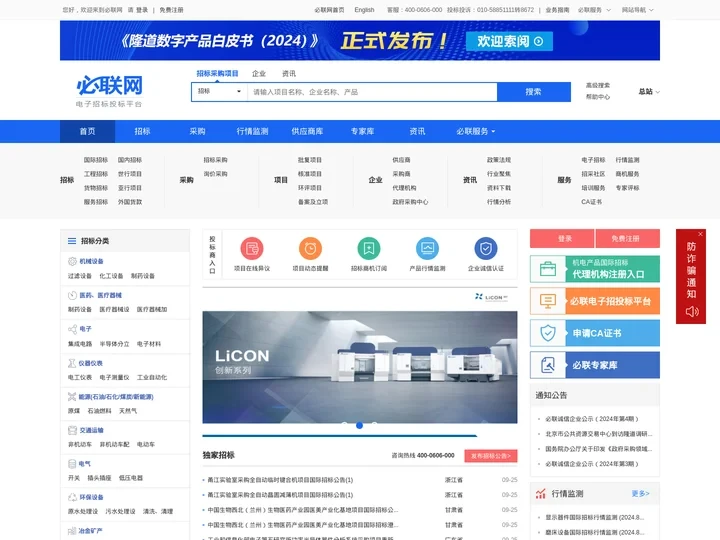720x540 pixels.
Task: Click into the project name search field
Action: pyautogui.click(x=372, y=92)
